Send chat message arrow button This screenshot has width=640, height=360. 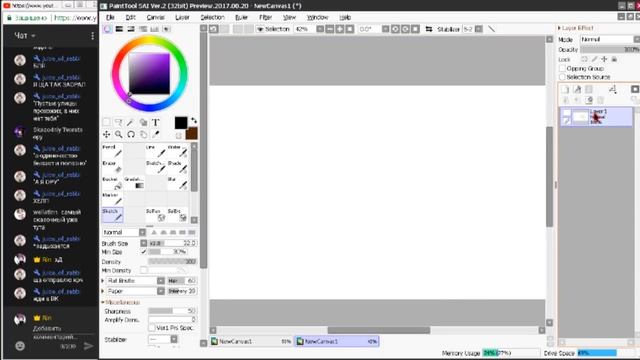[x=88, y=346]
